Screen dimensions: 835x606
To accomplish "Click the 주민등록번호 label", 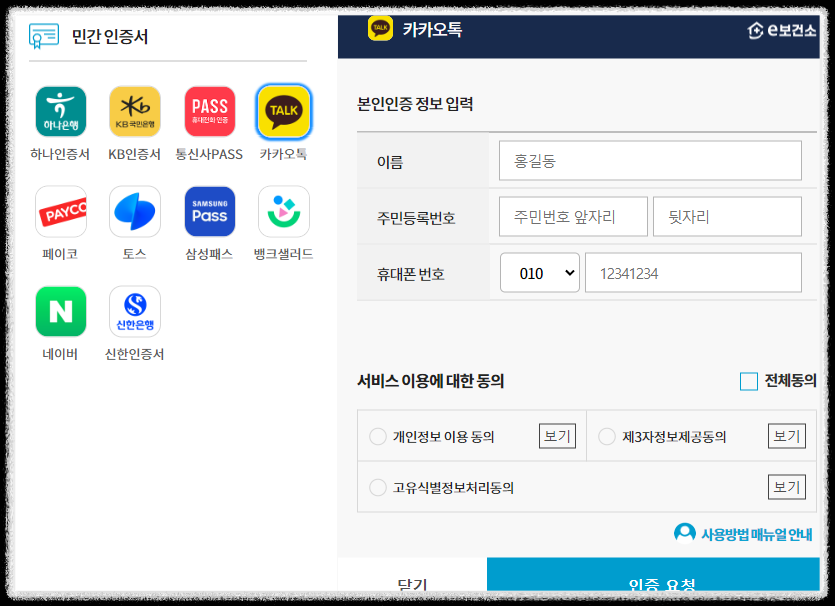I will pyautogui.click(x=416, y=218).
